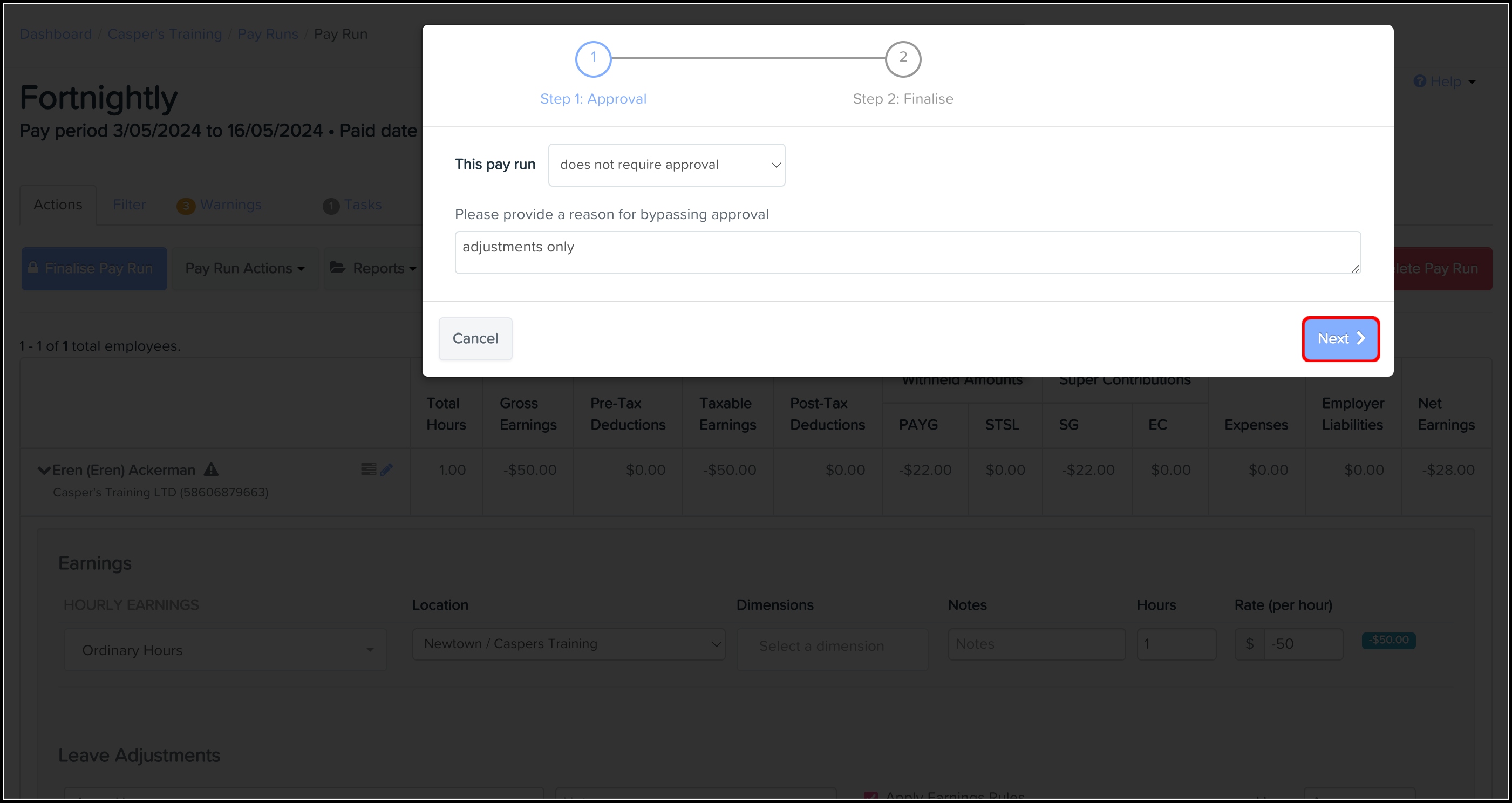
Task: Cancel the approval dialog
Action: [x=475, y=339]
